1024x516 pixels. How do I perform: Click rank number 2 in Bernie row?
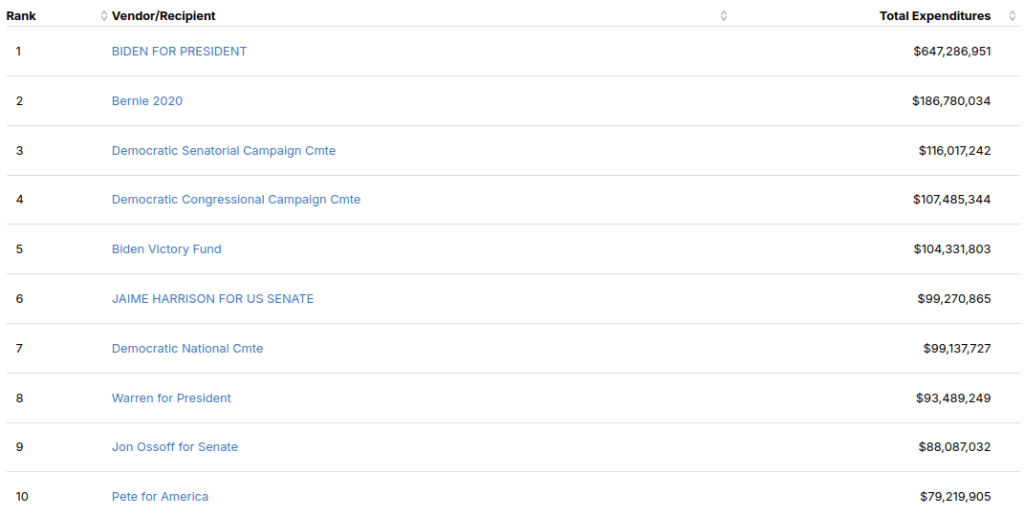(x=19, y=101)
